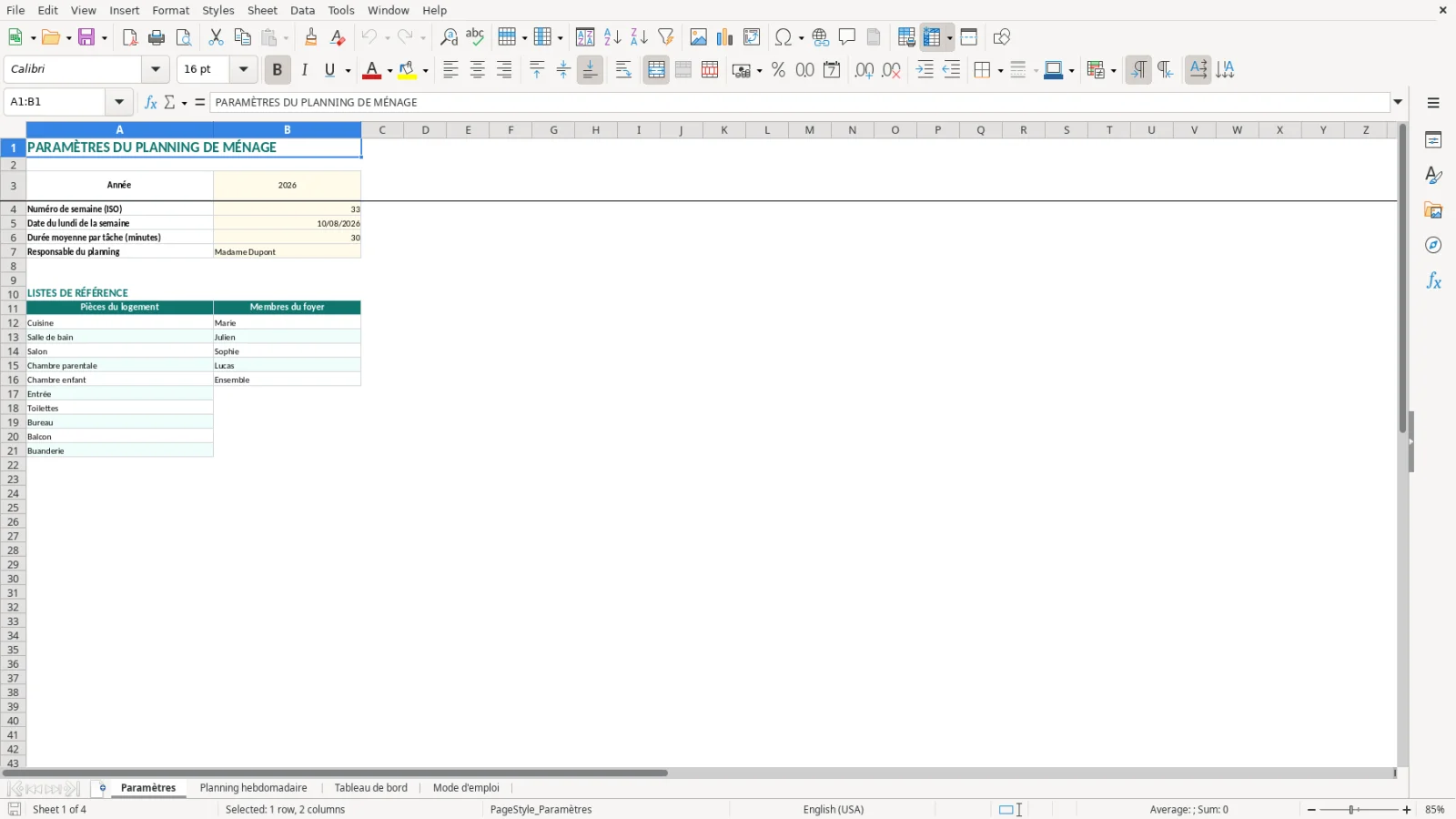Adjust the zoom slider
The width and height of the screenshot is (1456, 819).
[x=1353, y=810]
